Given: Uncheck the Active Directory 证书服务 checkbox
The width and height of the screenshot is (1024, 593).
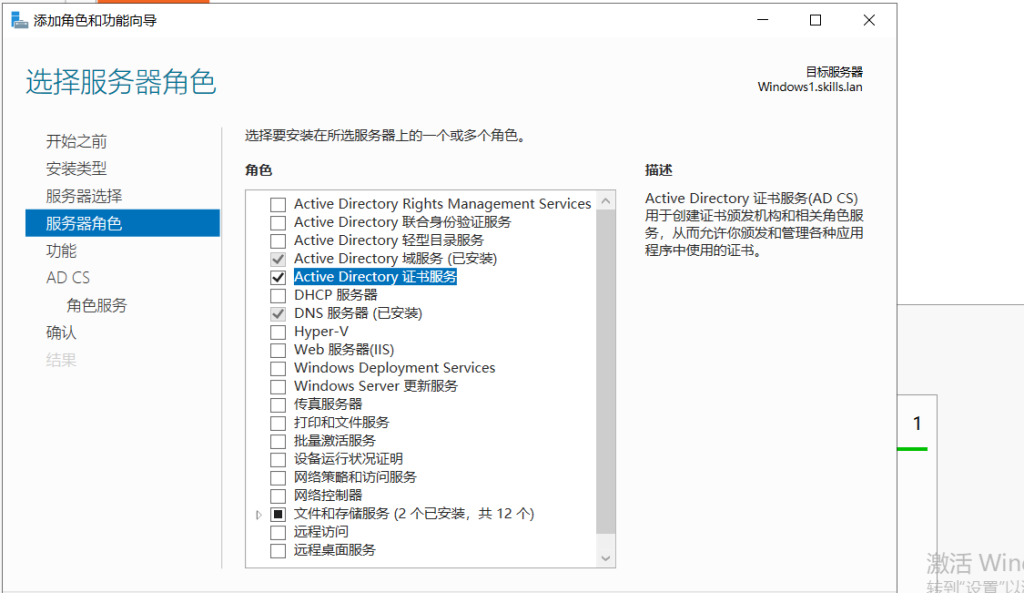Looking at the screenshot, I should [x=278, y=277].
